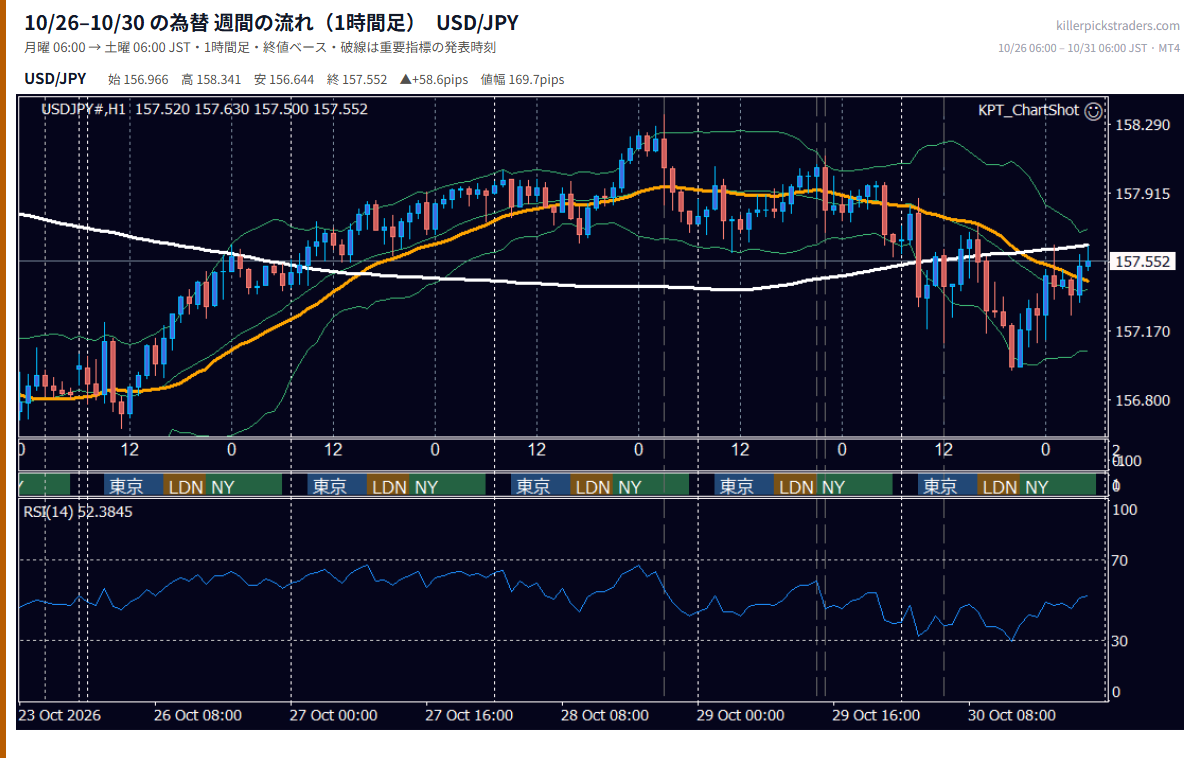The width and height of the screenshot is (1200, 758).
Task: Click the date range text '10/26 06:00 – 10/31 06:00 JST · MT4'
Action: click(1089, 48)
